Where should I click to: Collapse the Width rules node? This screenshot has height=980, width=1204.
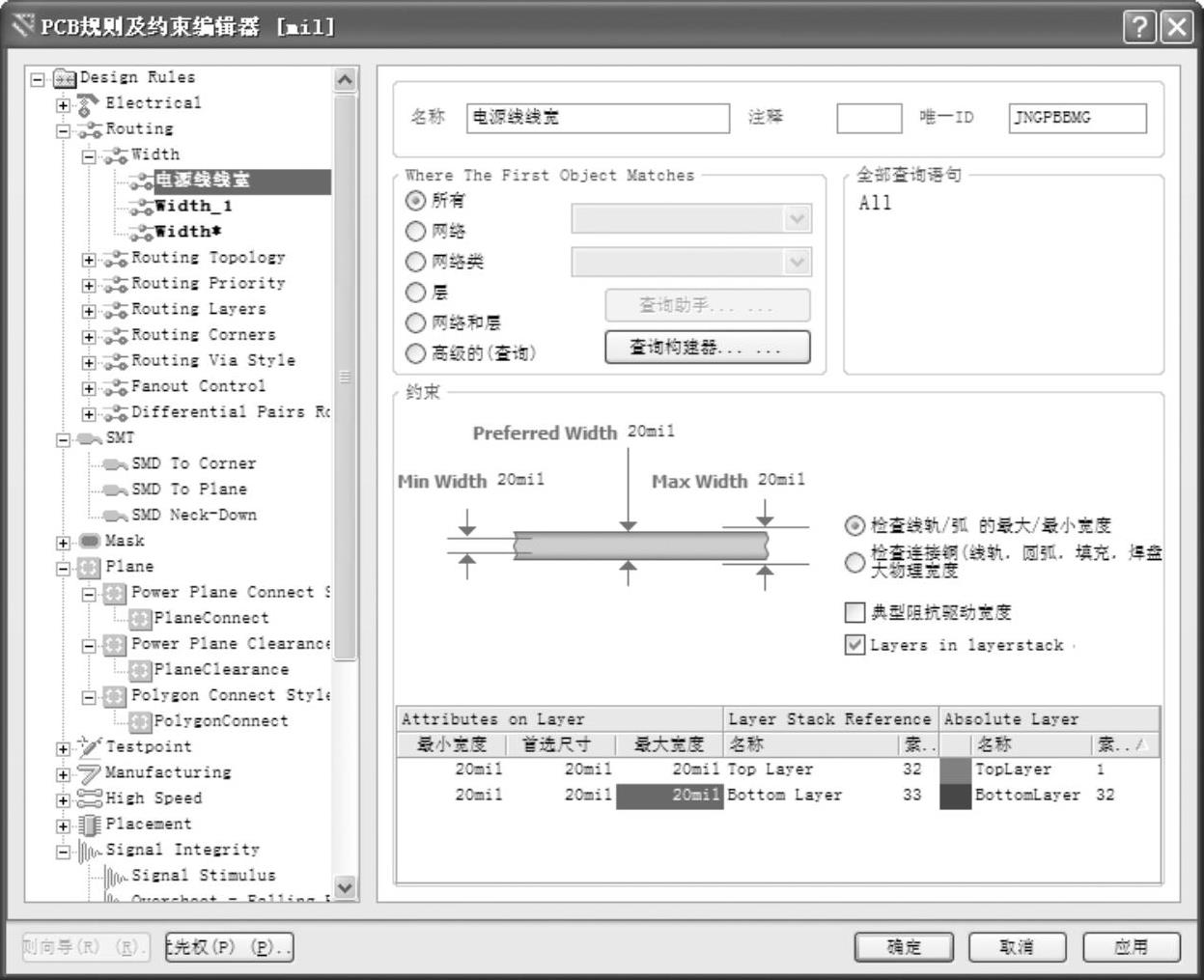tap(89, 155)
